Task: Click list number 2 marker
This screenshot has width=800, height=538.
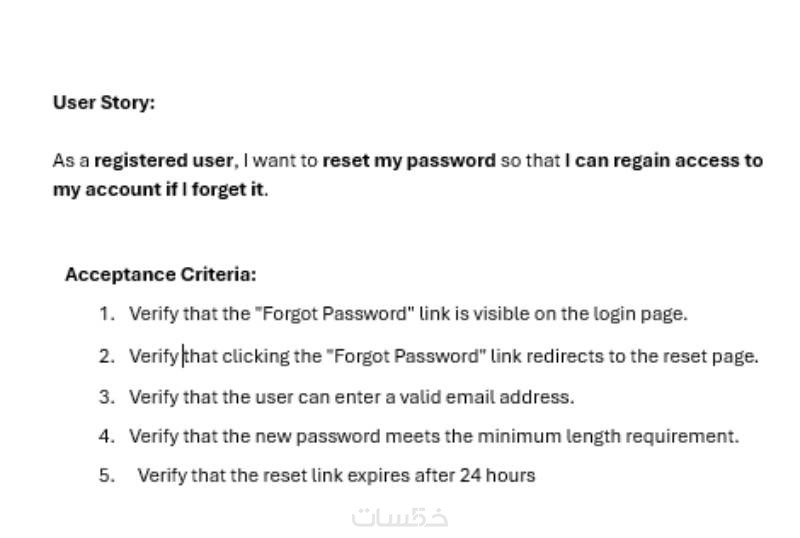Action: tap(106, 356)
